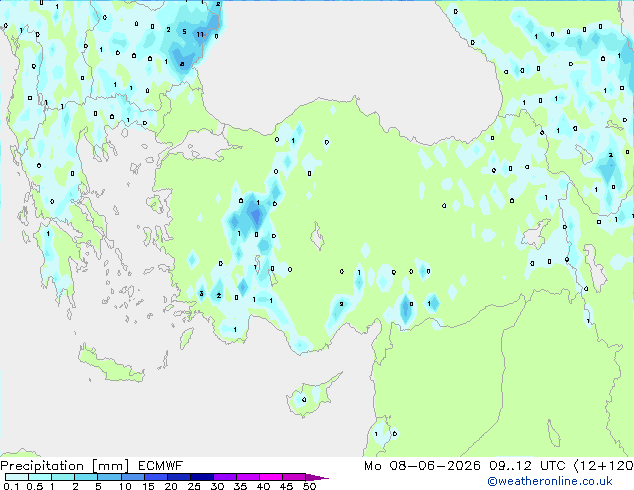Click the 0.1–0.5 mm legend color box

coord(17,477)
